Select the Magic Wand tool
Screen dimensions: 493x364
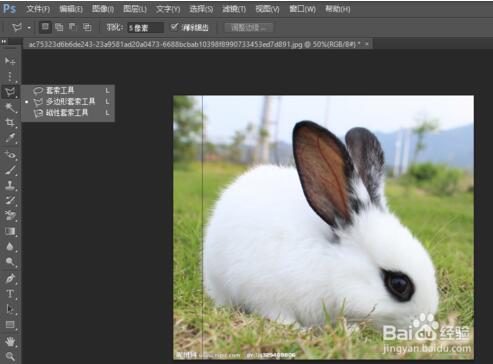10,107
